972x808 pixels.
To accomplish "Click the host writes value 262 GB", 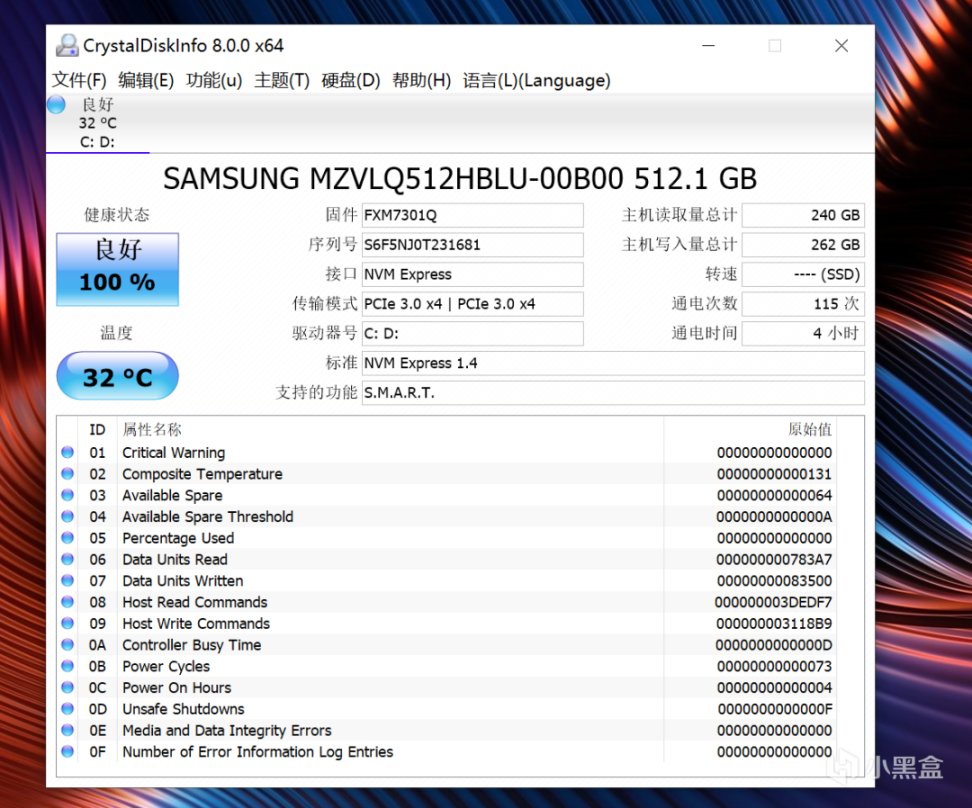I will point(803,244).
